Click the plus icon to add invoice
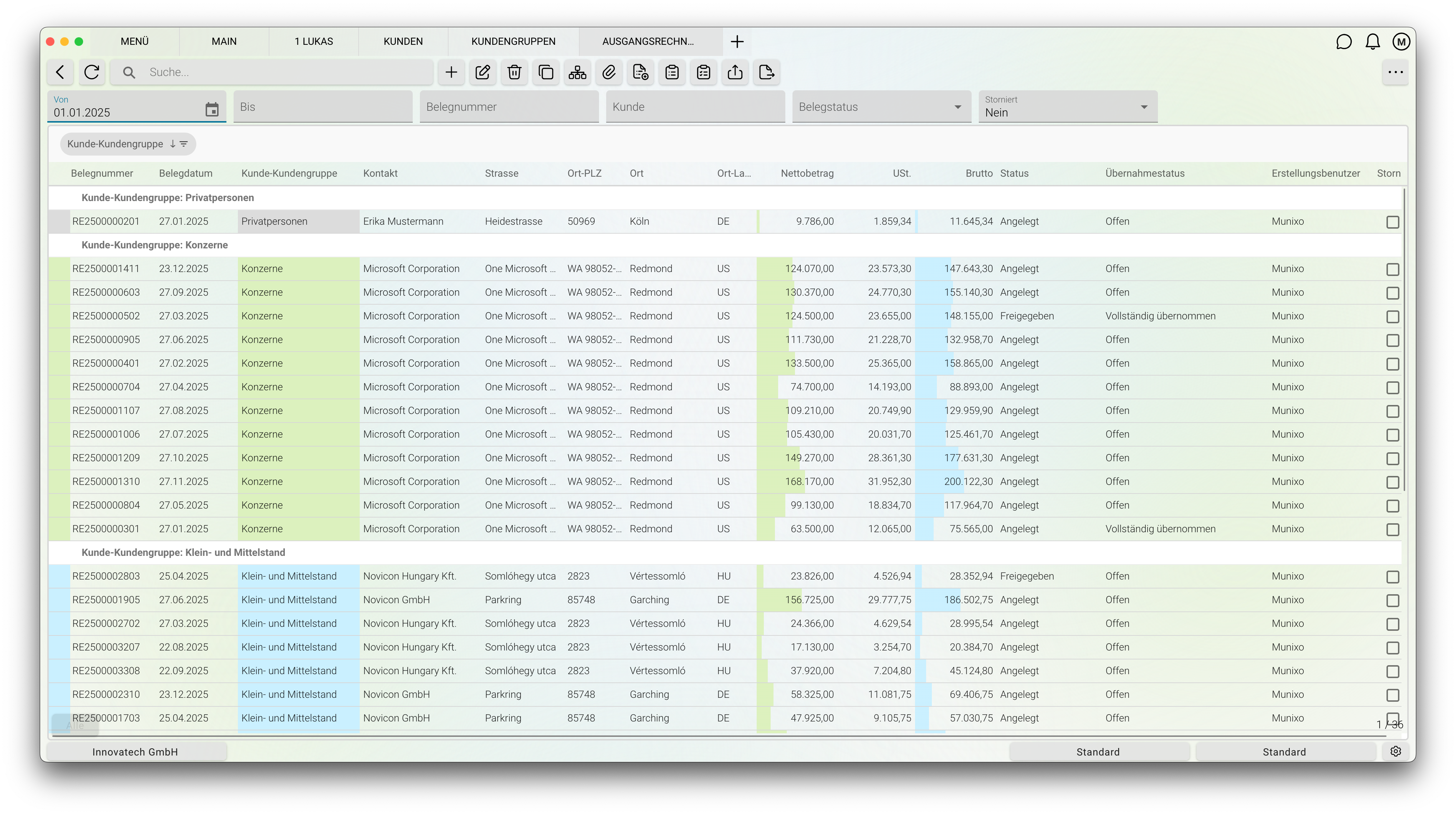The image size is (1456, 815). pyautogui.click(x=451, y=72)
